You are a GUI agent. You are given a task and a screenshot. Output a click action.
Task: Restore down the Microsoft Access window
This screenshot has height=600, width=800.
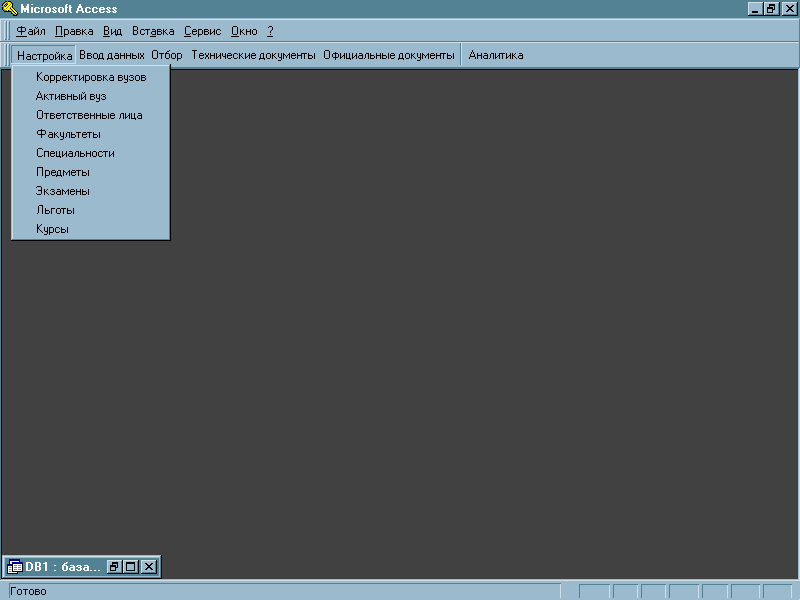[x=771, y=9]
